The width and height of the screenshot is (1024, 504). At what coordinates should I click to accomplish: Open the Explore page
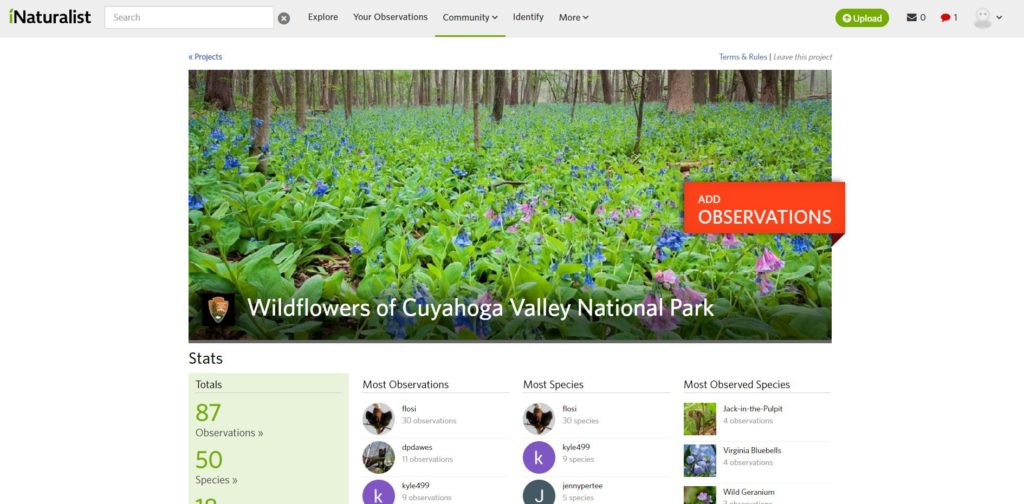323,17
